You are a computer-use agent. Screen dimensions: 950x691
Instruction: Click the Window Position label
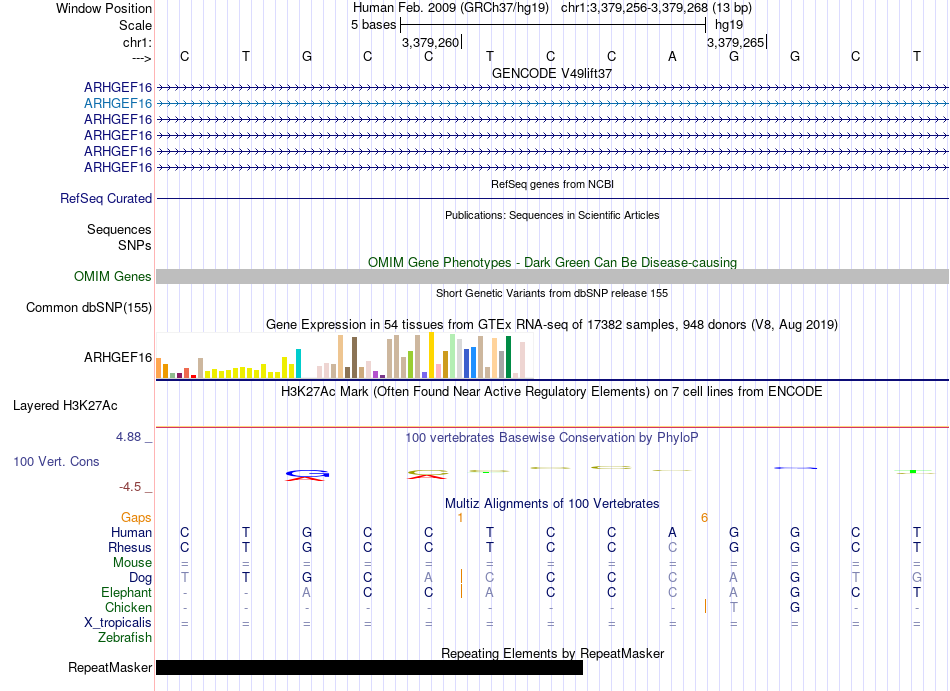104,8
